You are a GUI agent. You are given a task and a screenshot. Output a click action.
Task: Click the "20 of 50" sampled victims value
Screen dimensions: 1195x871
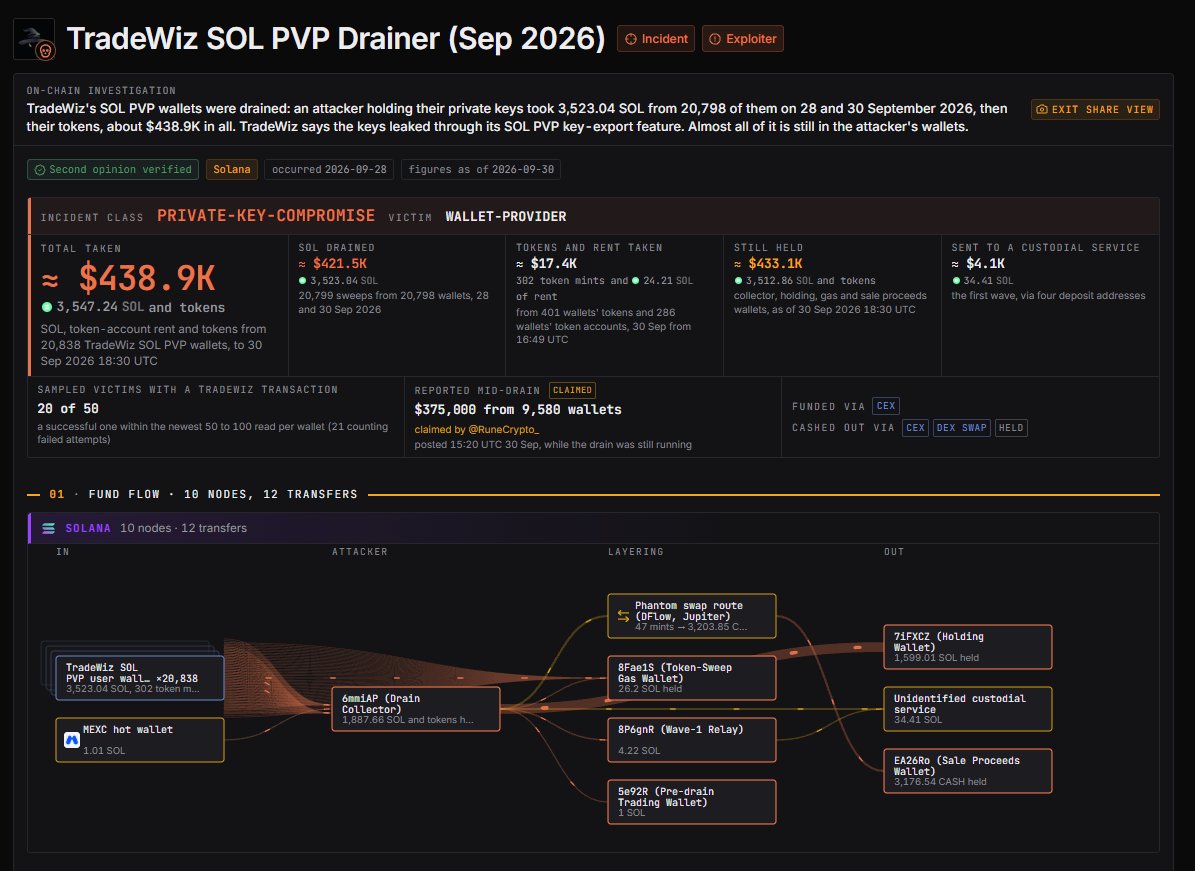68,408
